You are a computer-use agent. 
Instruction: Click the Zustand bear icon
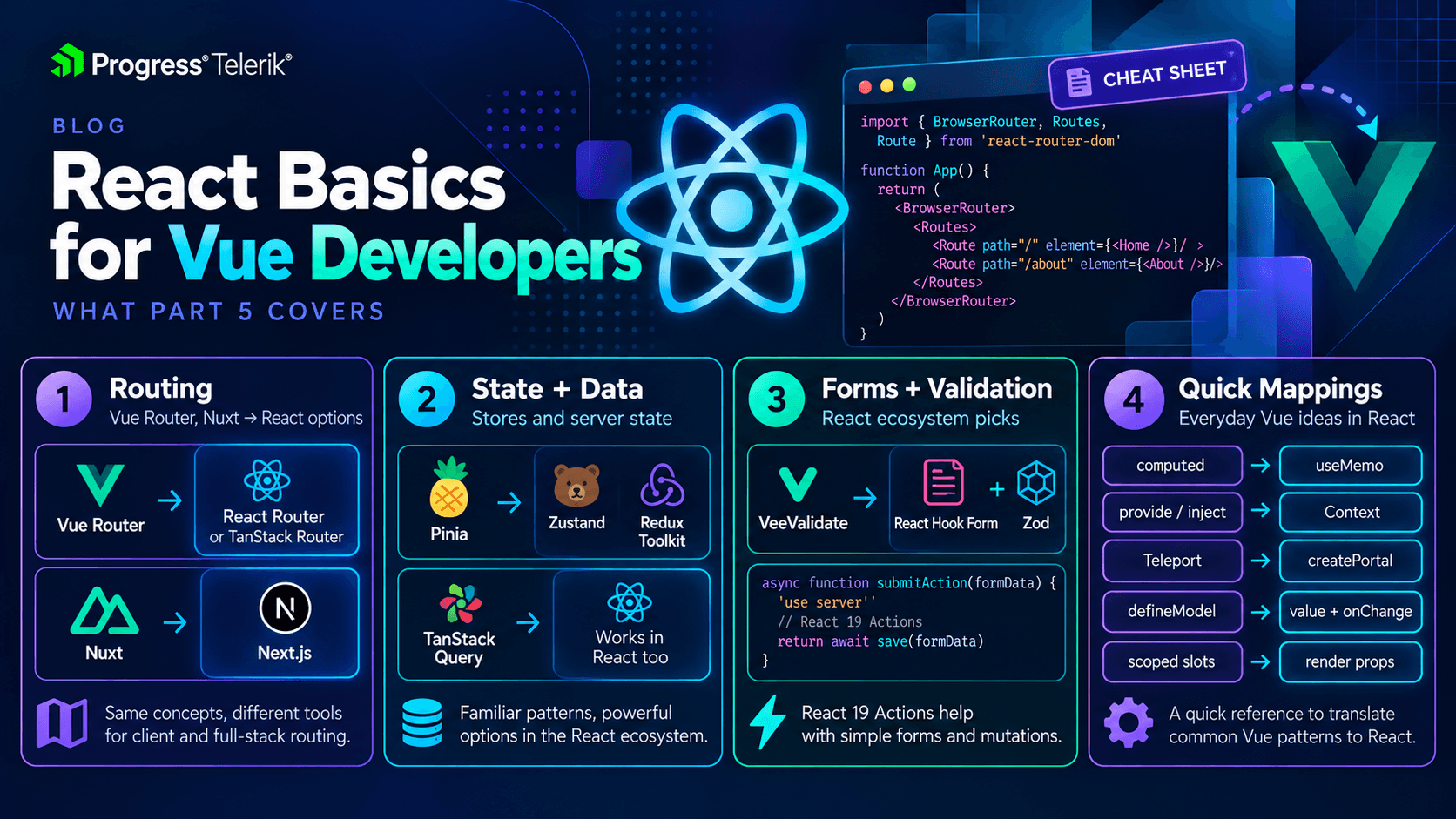click(576, 486)
